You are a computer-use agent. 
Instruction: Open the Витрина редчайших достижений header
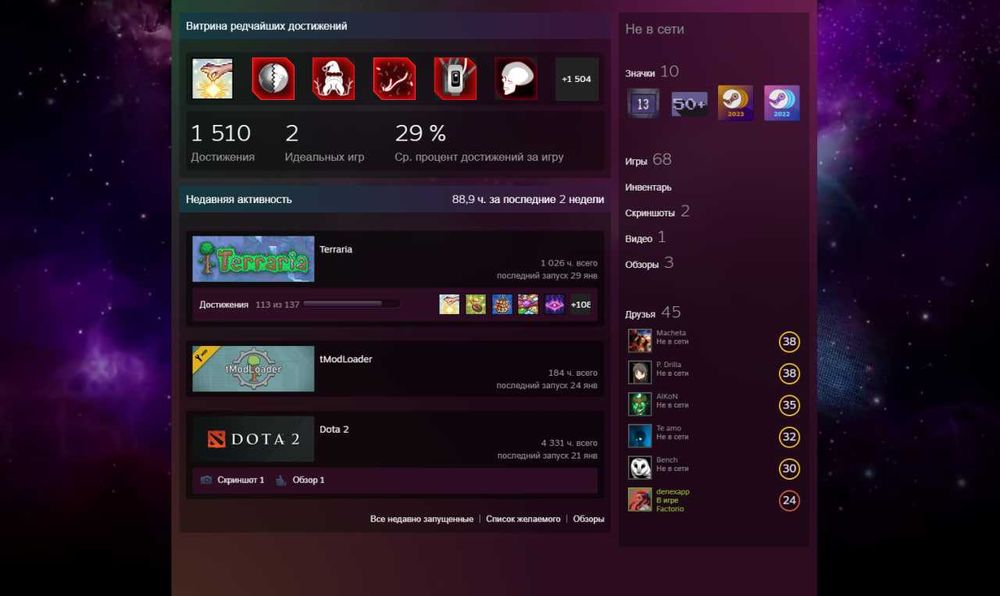point(267,26)
